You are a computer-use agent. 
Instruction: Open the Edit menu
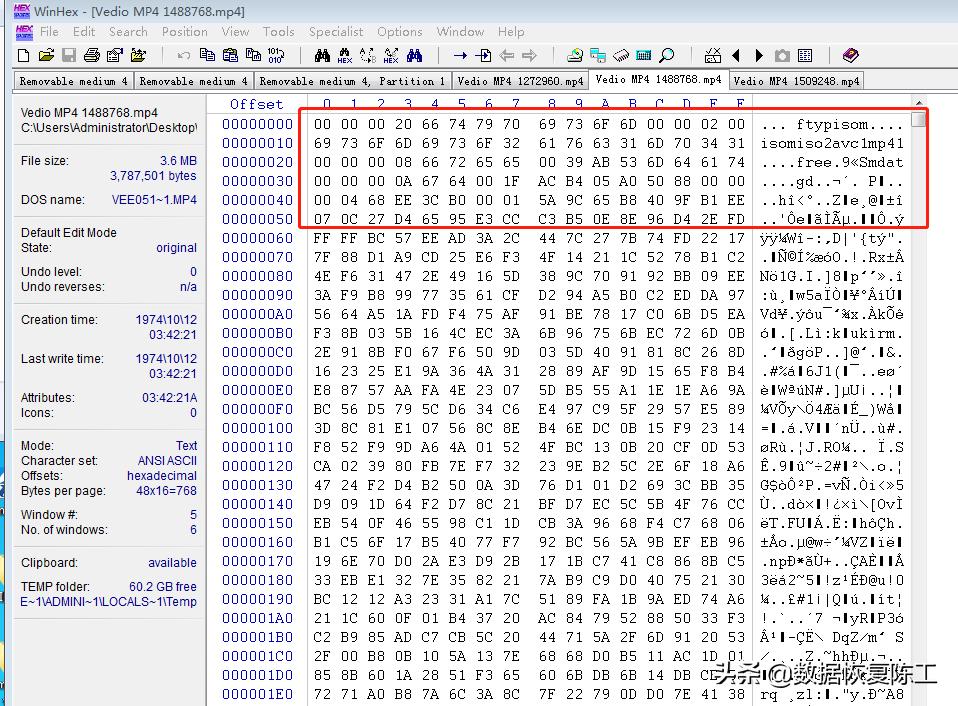(x=84, y=32)
